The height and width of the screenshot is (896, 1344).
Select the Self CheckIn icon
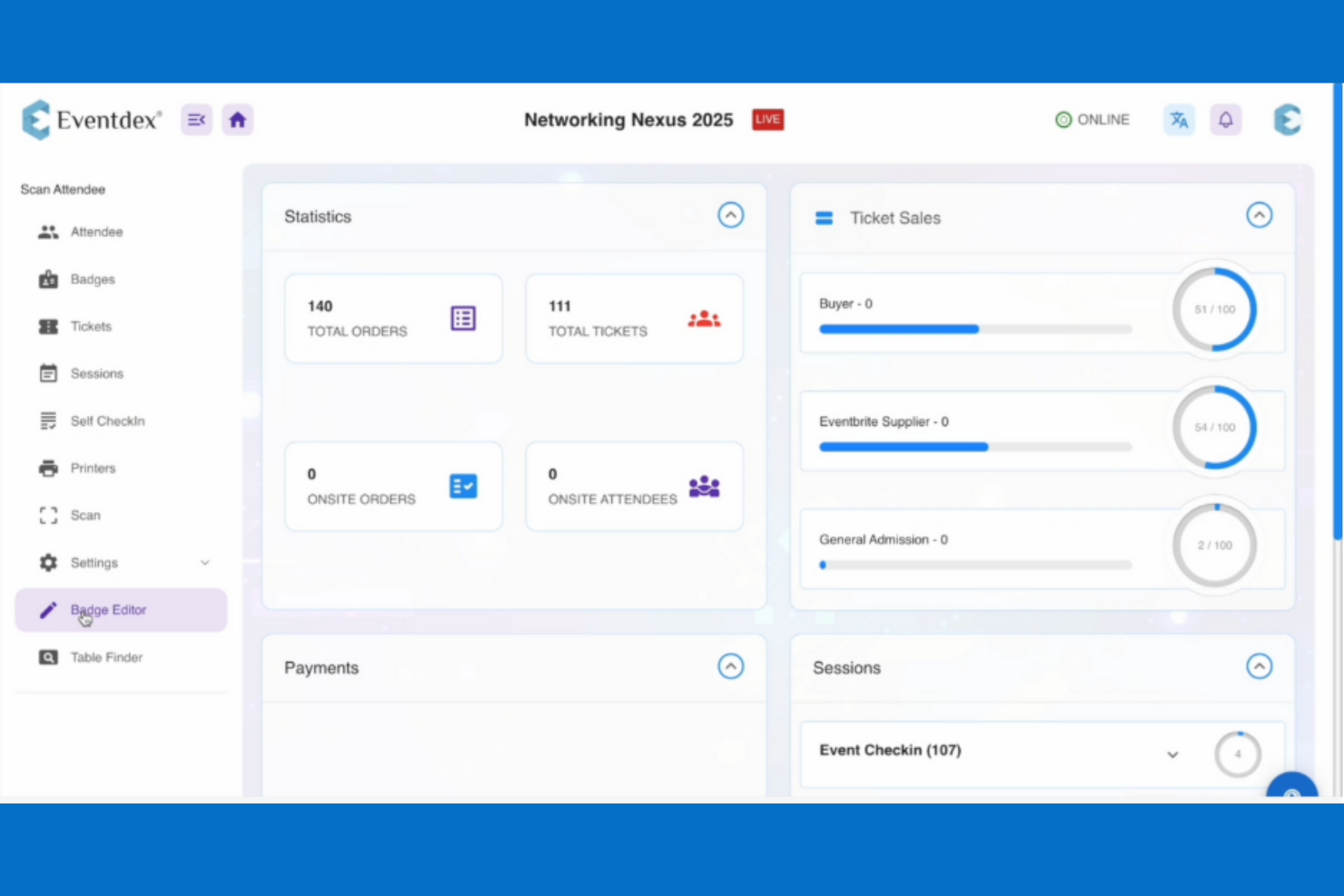(x=48, y=420)
